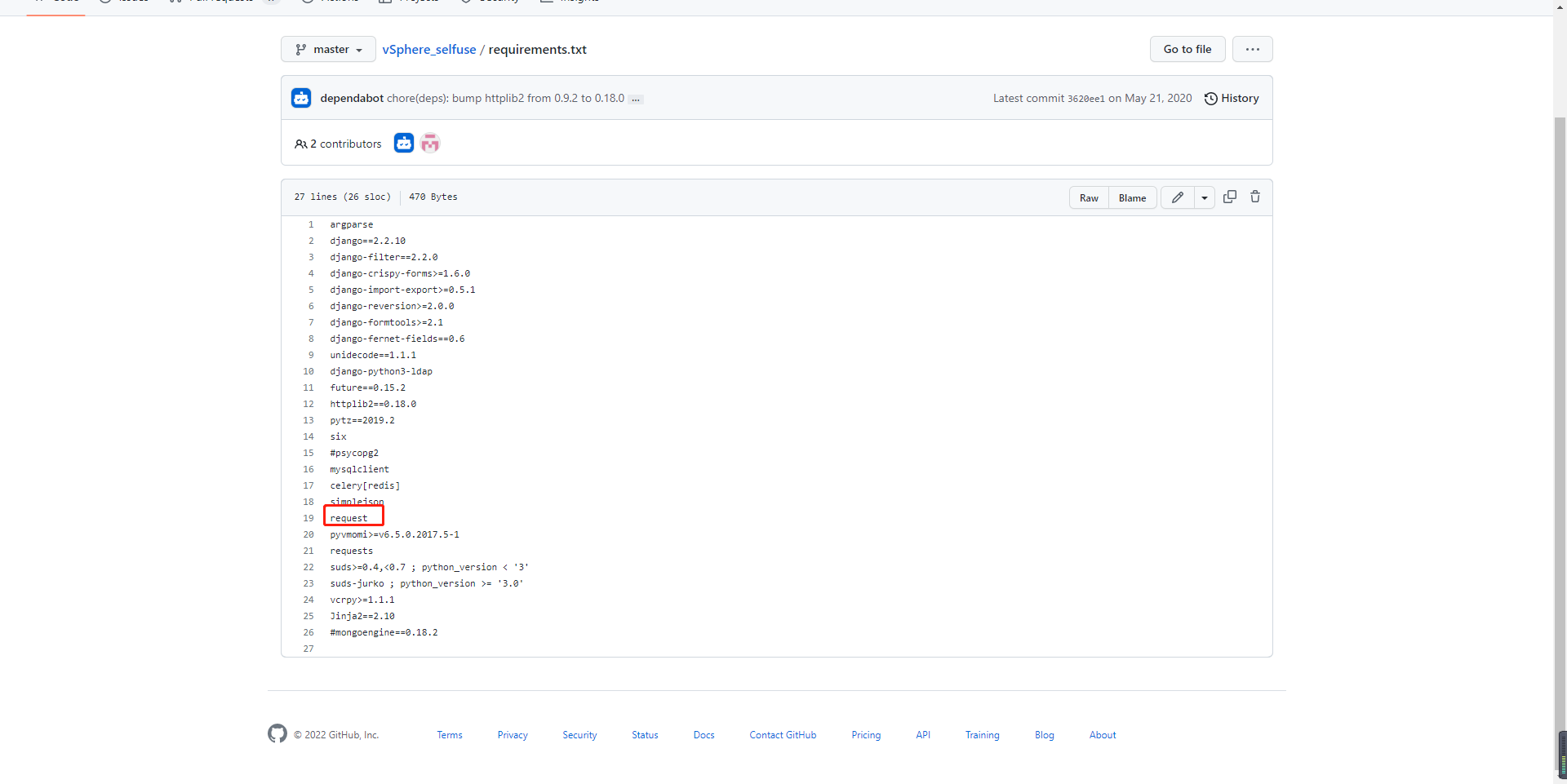View the Raw file
The image size is (1567, 784).
1089,197
